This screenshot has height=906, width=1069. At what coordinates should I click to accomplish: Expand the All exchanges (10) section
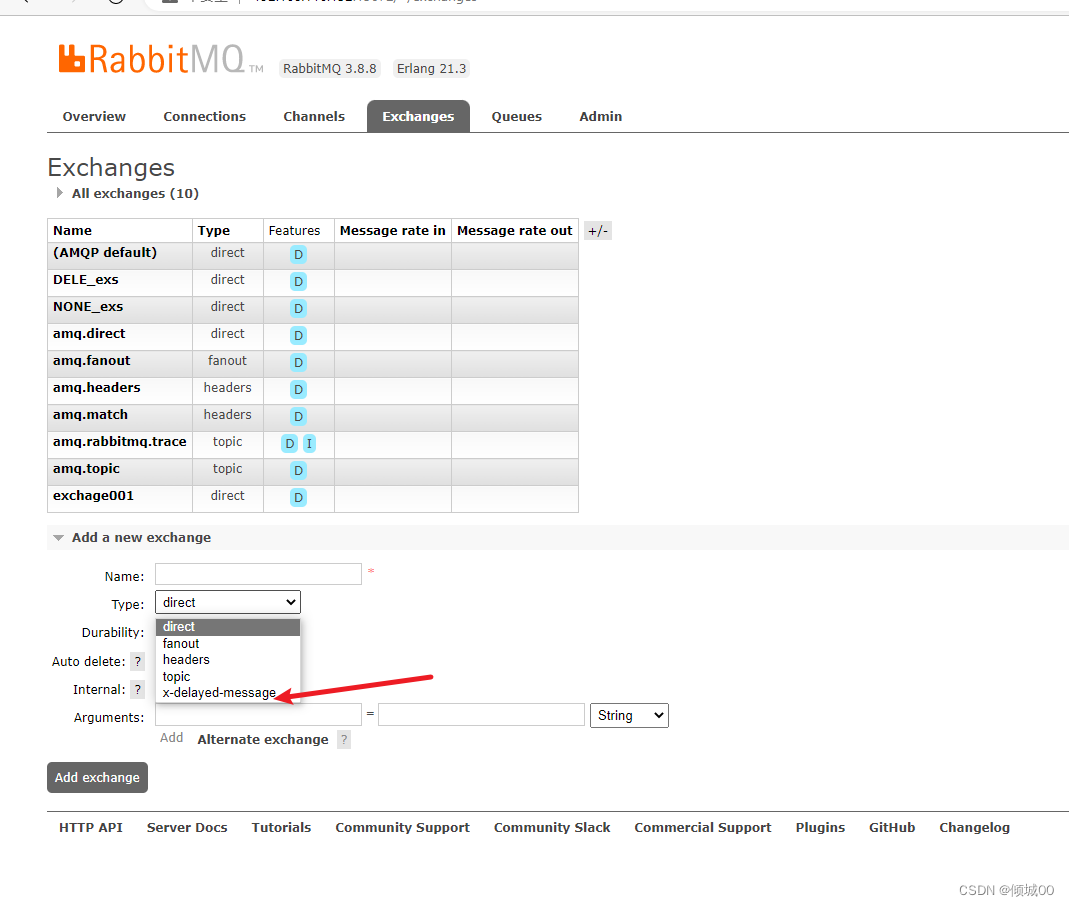[127, 194]
